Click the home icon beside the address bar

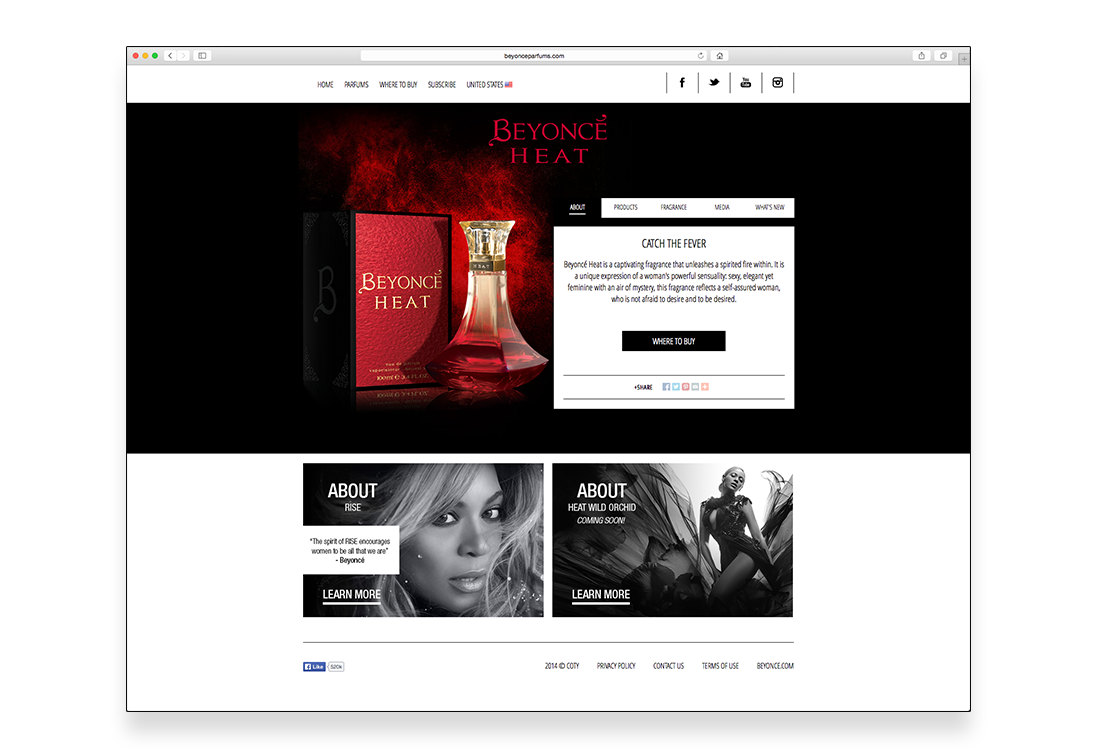click(719, 55)
